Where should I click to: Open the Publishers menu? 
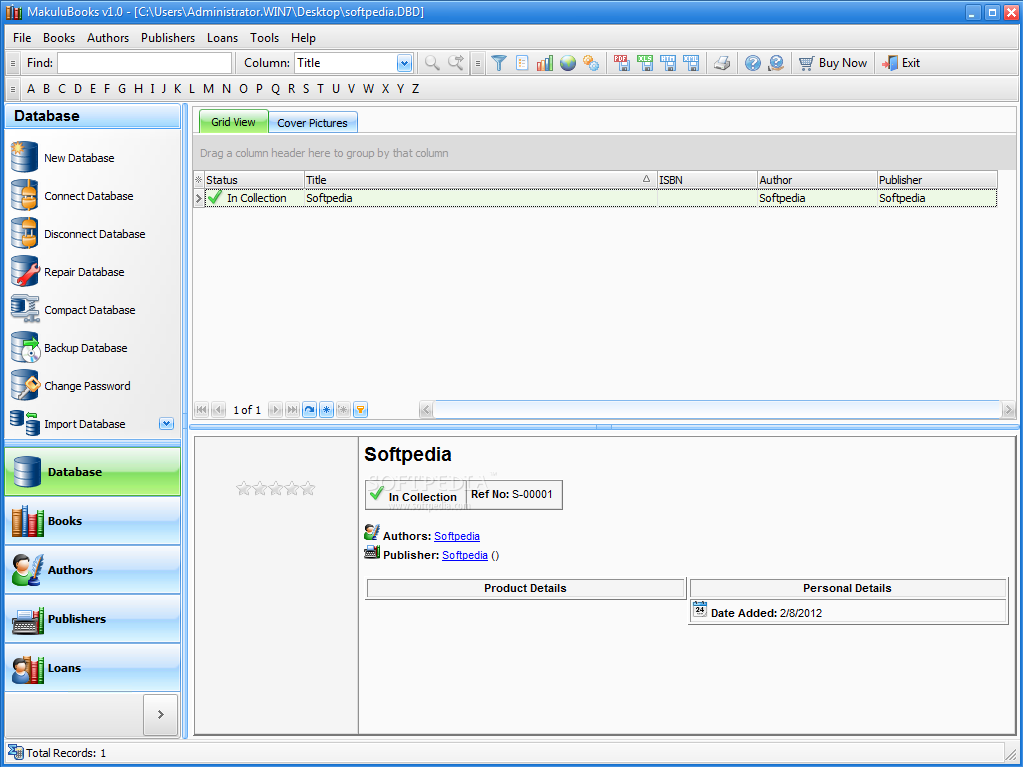pyautogui.click(x=168, y=38)
